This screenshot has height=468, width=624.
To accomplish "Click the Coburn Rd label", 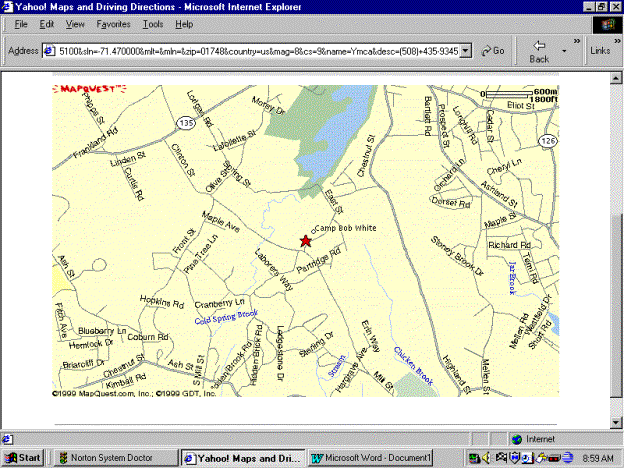I will coord(148,337).
